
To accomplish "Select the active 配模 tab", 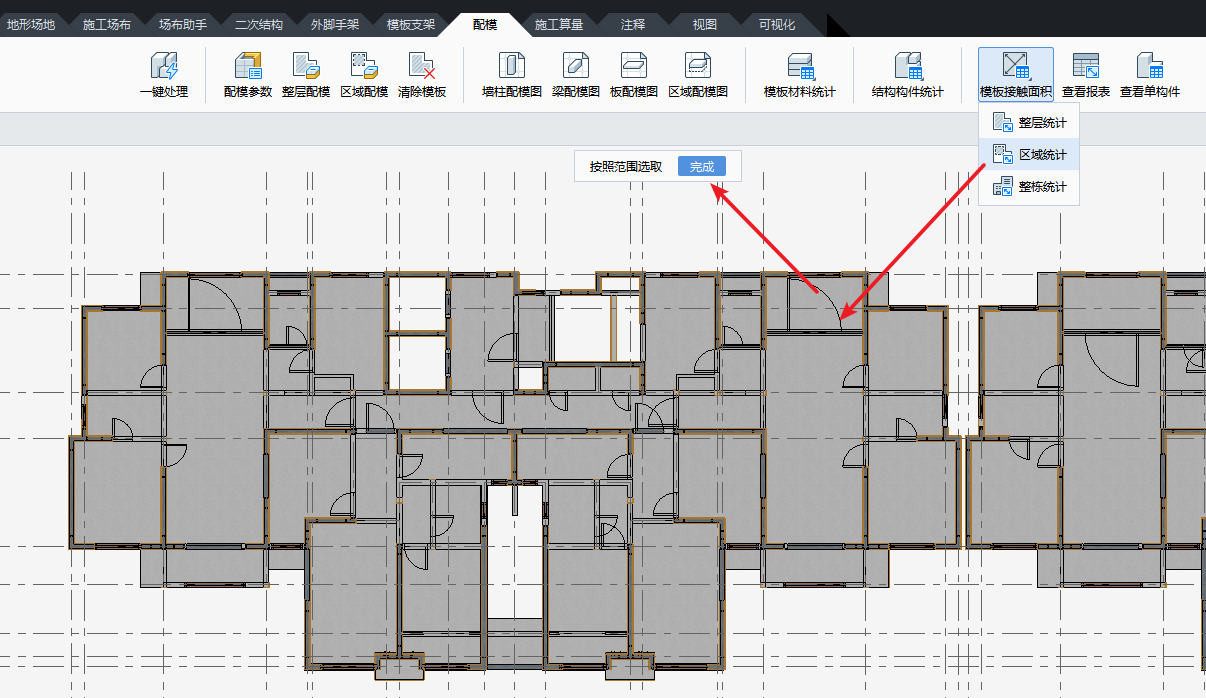I will pos(485,24).
